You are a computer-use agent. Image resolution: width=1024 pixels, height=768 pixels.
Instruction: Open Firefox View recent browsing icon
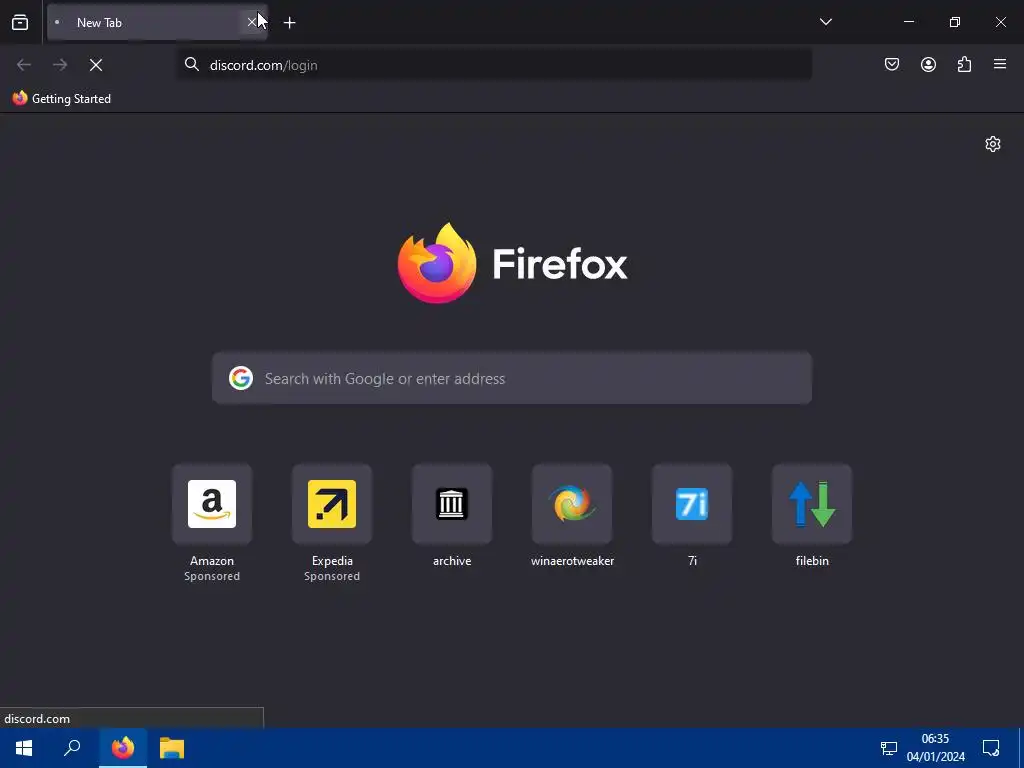tap(20, 22)
